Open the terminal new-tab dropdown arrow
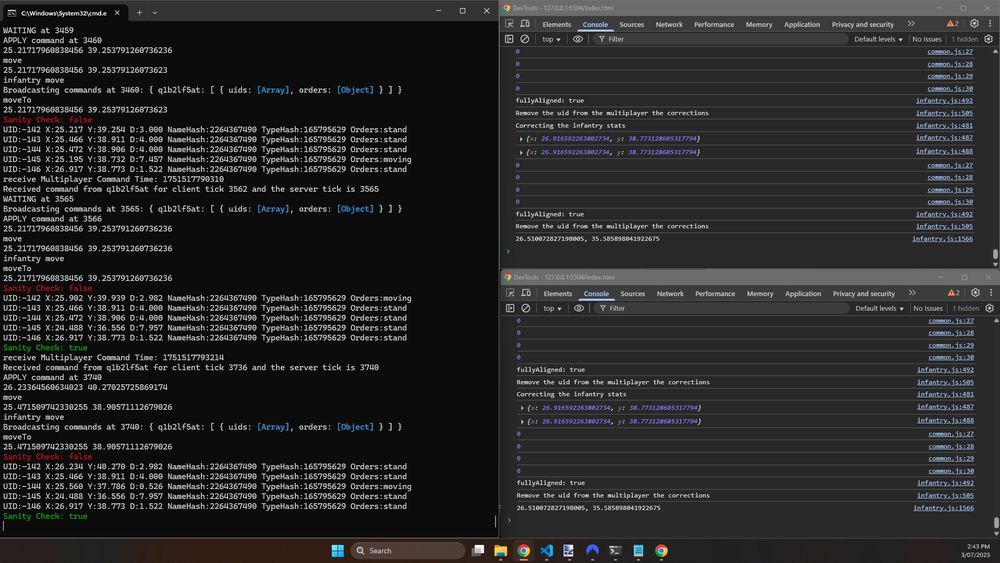This screenshot has width=1000, height=563. coord(155,12)
